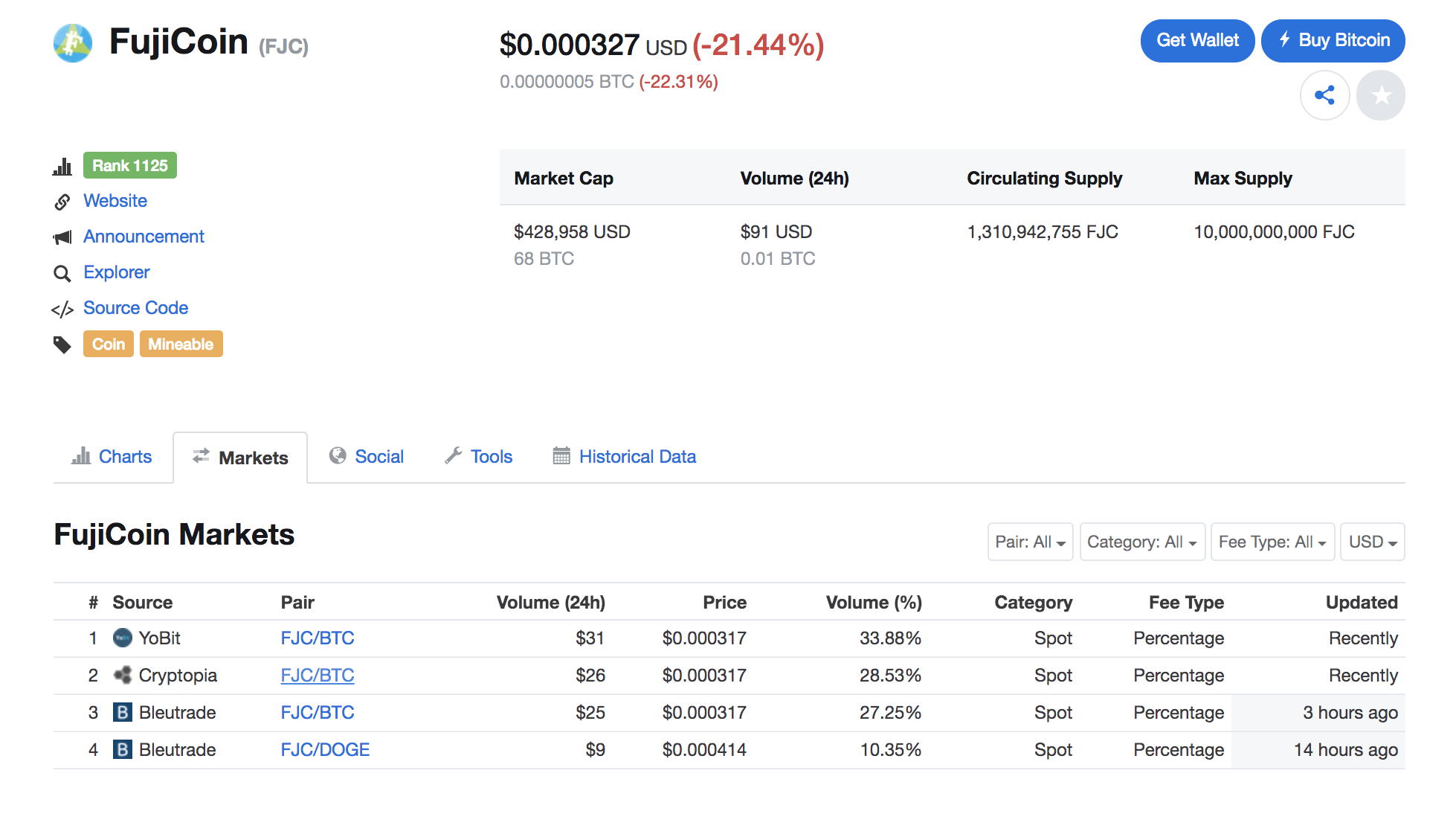
Task: Switch to the Social tab
Action: 367,456
